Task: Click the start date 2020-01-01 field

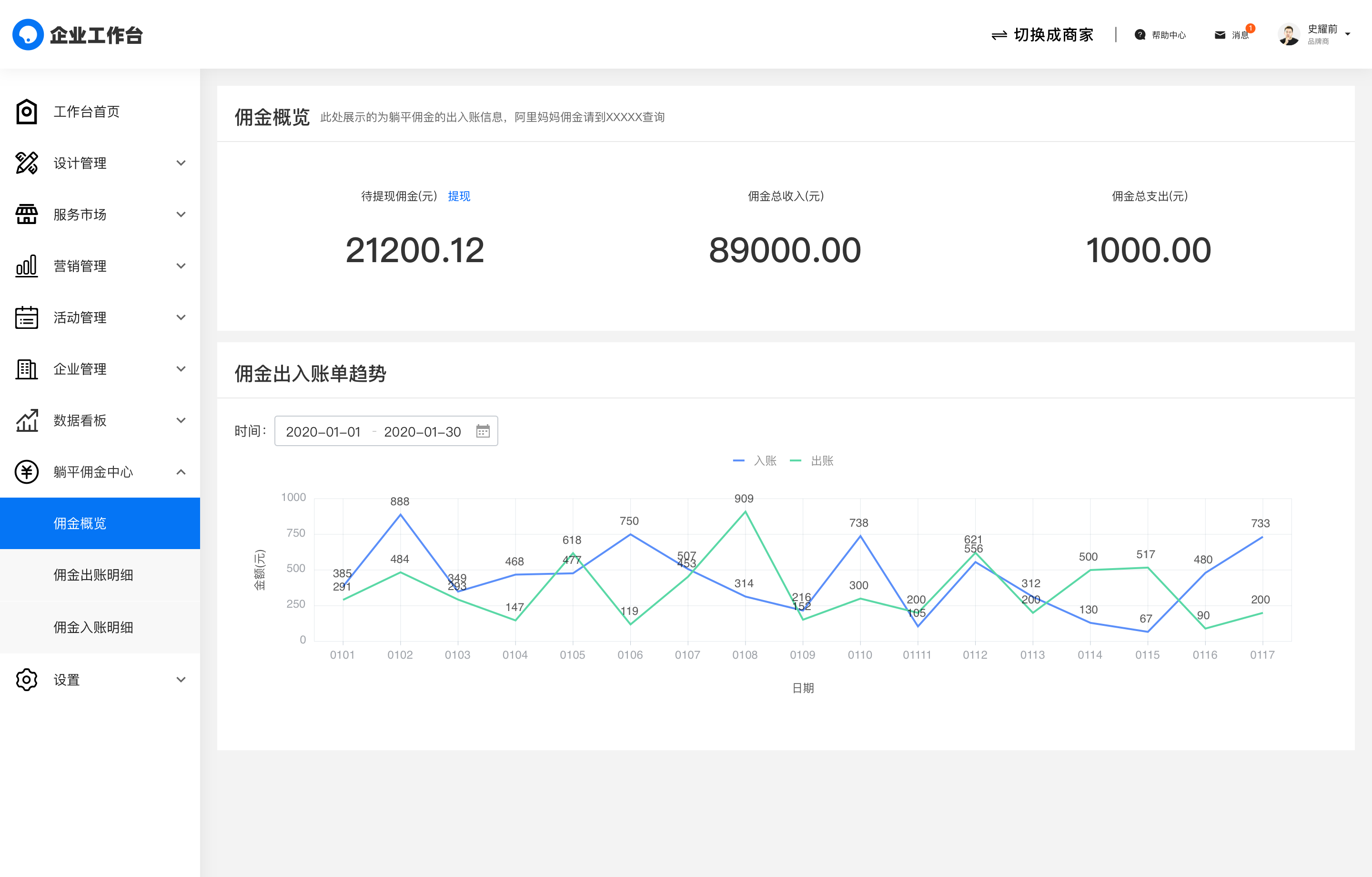Action: click(x=323, y=432)
